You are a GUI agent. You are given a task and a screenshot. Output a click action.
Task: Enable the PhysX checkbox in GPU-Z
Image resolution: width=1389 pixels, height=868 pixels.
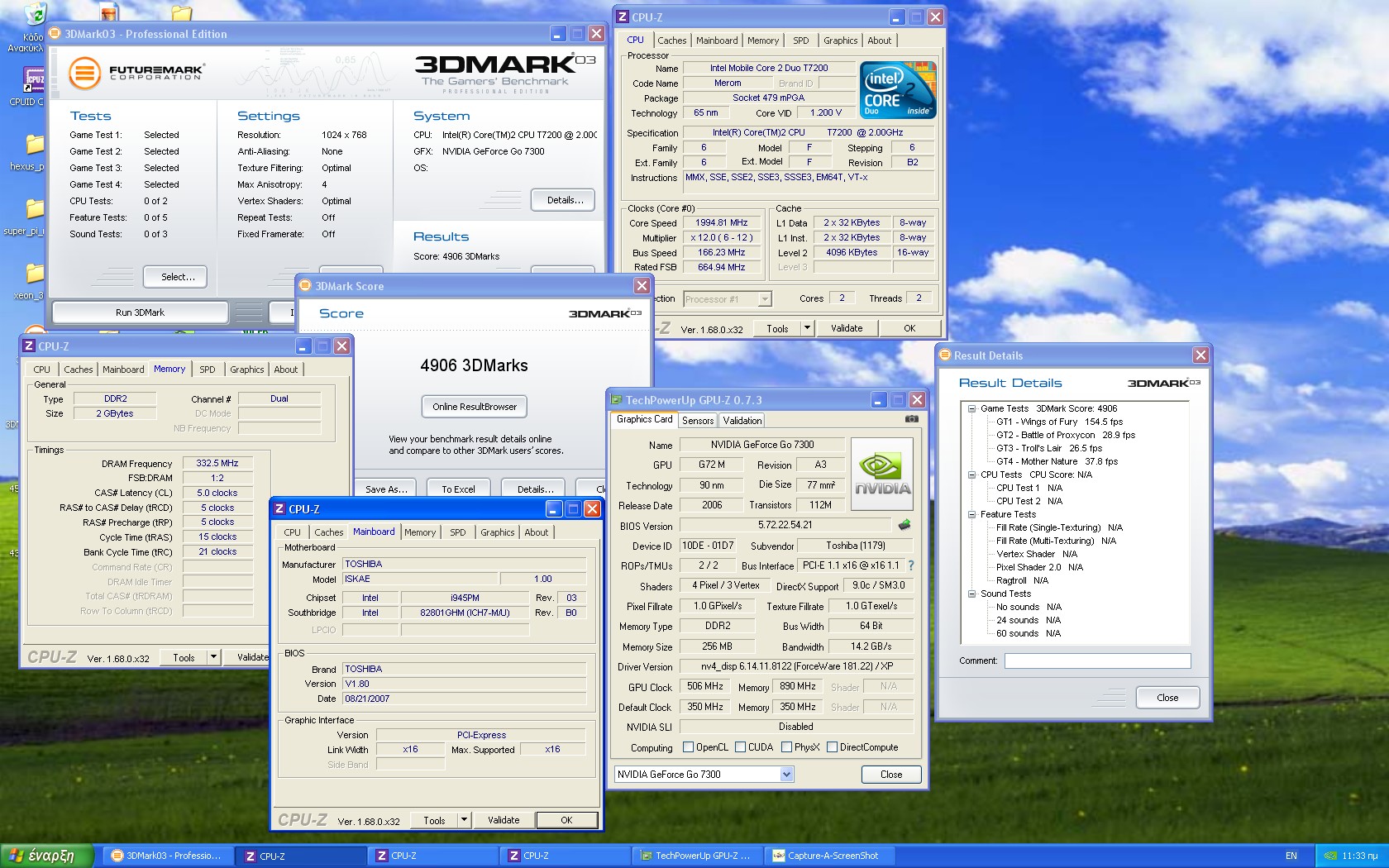[x=786, y=747]
